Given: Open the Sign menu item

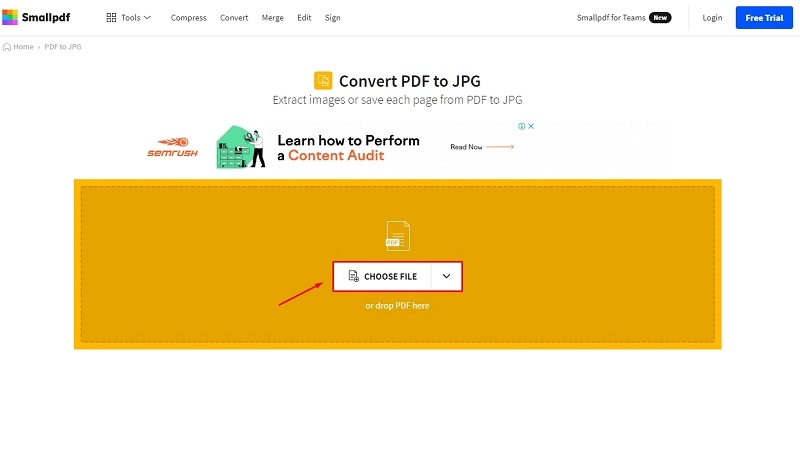Looking at the screenshot, I should pos(333,18).
